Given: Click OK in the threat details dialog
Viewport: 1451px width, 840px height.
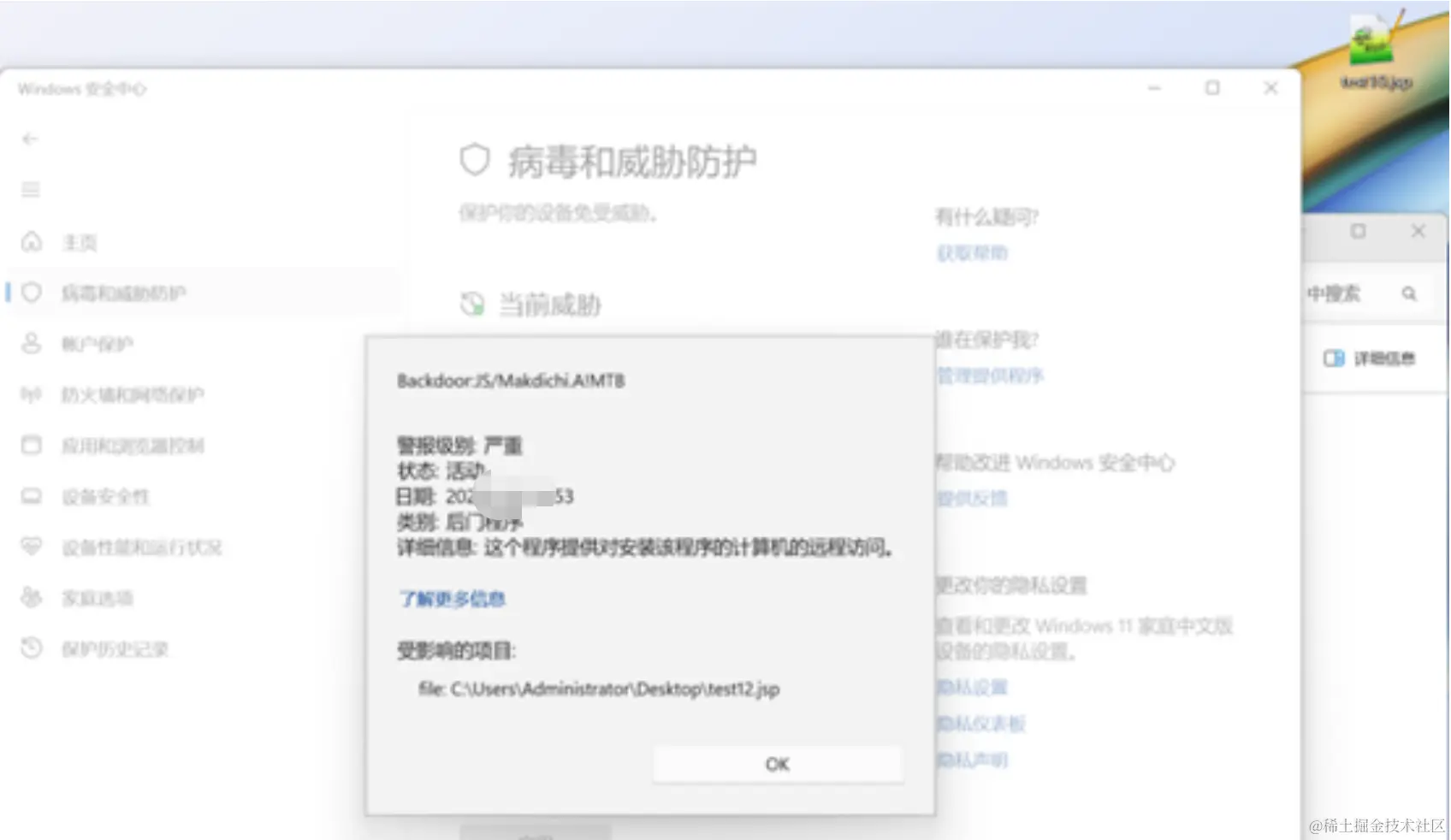Looking at the screenshot, I should (778, 764).
